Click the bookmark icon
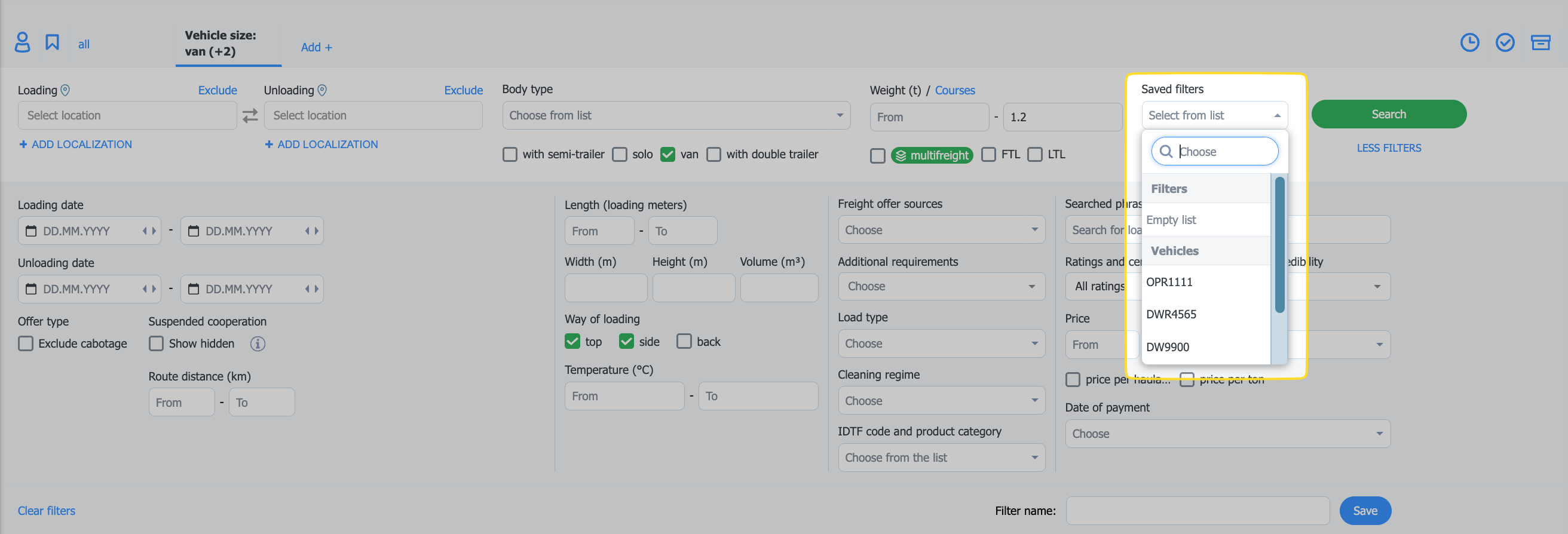This screenshot has height=534, width=1568. (53, 42)
